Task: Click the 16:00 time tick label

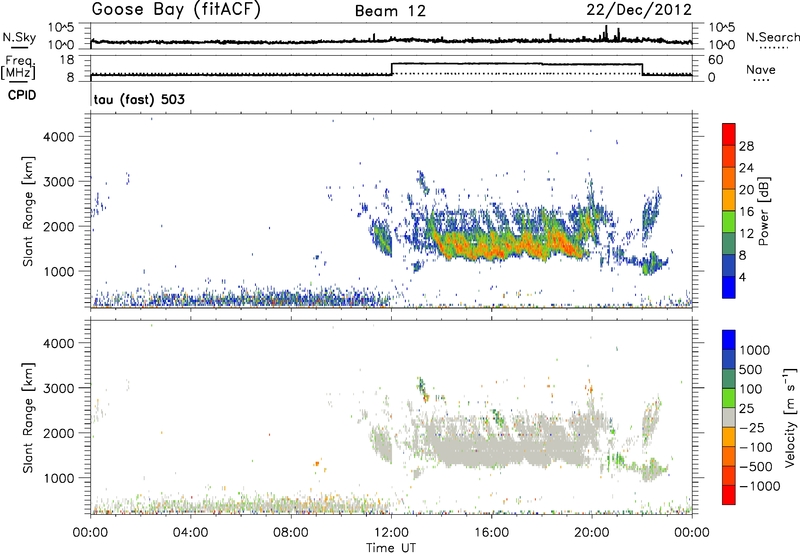Action: point(491,533)
